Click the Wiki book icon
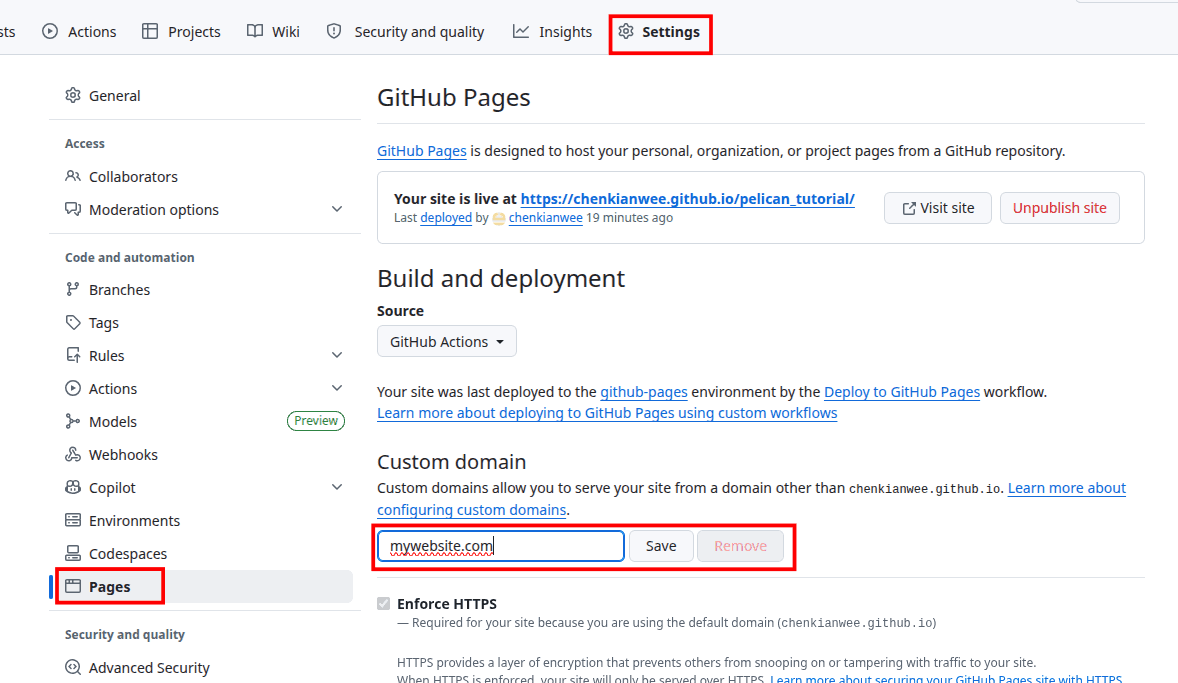The height and width of the screenshot is (683, 1178). pos(255,32)
